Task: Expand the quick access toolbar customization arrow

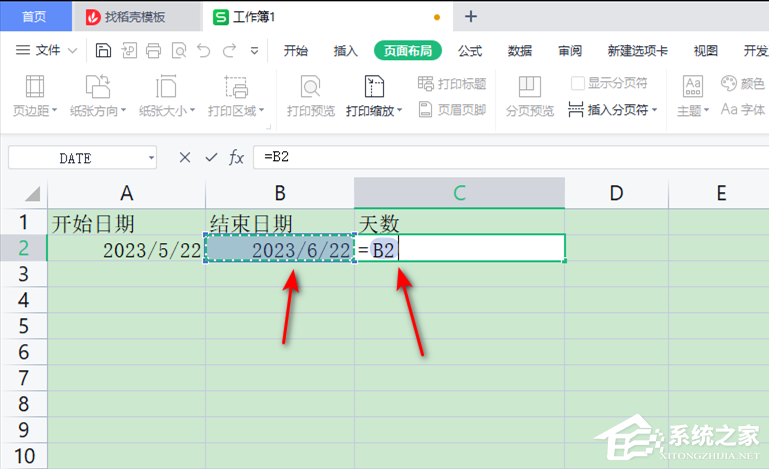Action: tap(254, 51)
